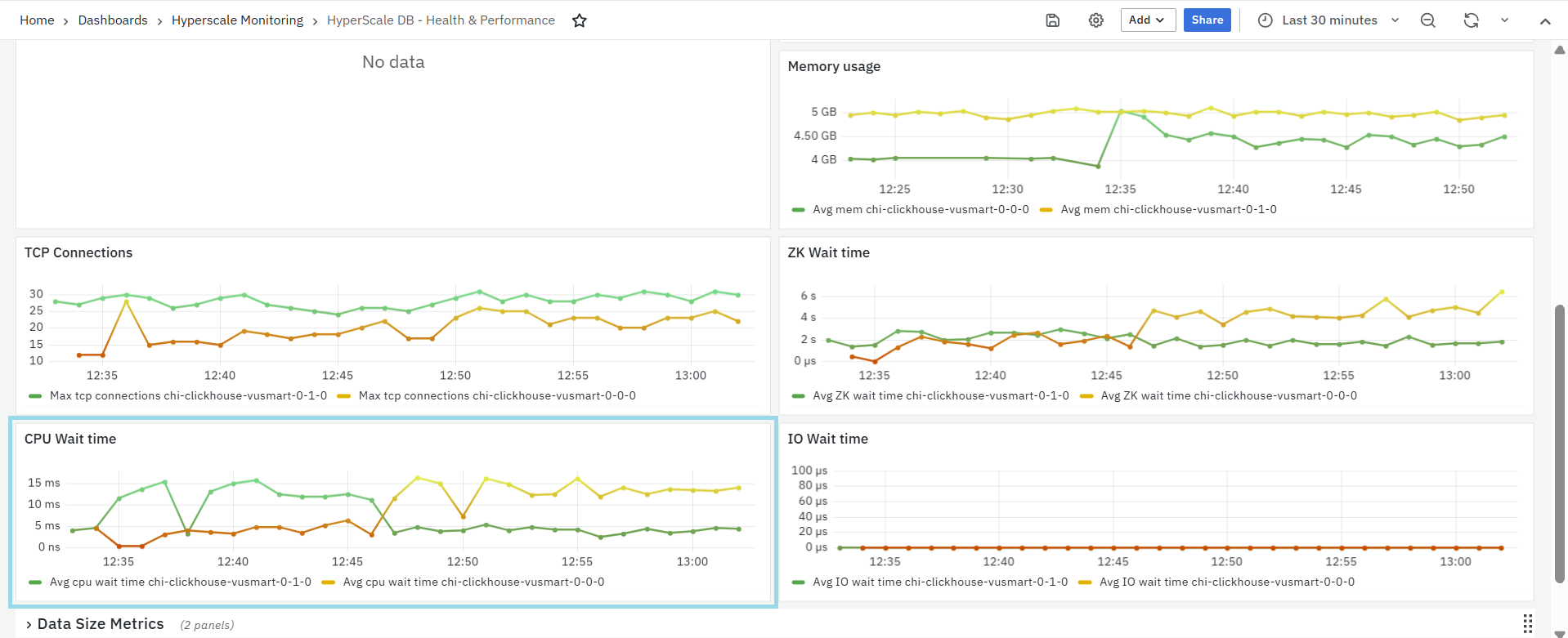Image resolution: width=1568 pixels, height=638 pixels.
Task: Star this dashboard as favorite
Action: (580, 20)
